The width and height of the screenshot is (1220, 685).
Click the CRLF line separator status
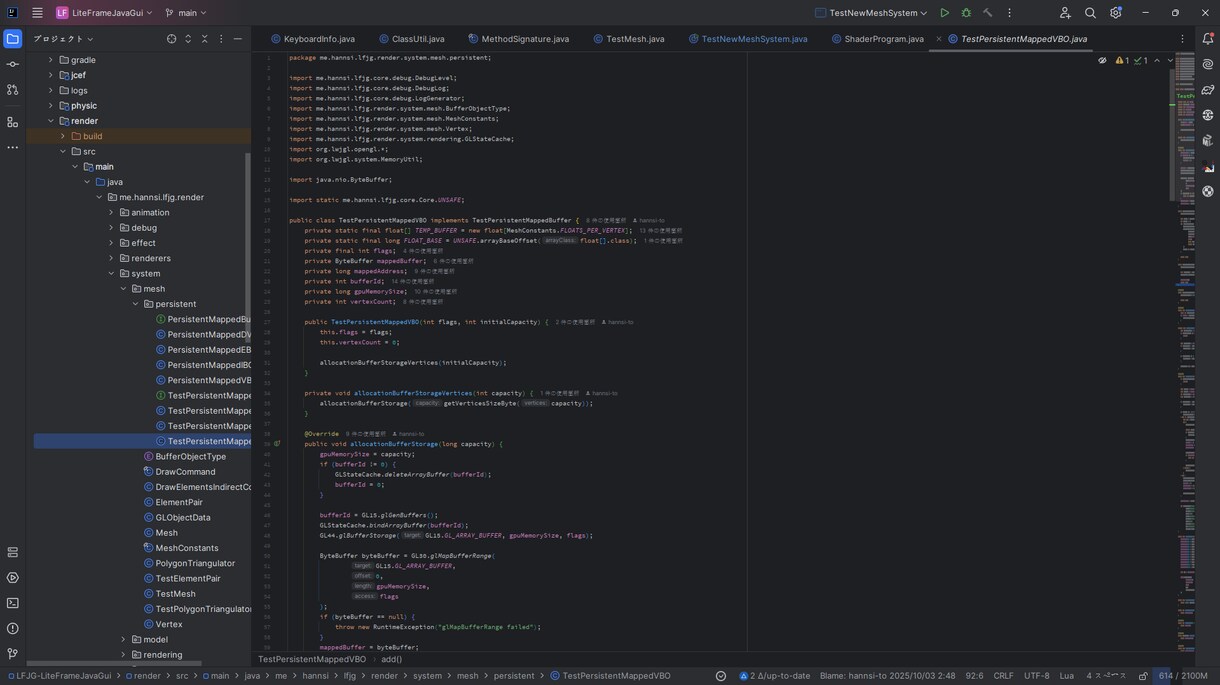(1003, 676)
